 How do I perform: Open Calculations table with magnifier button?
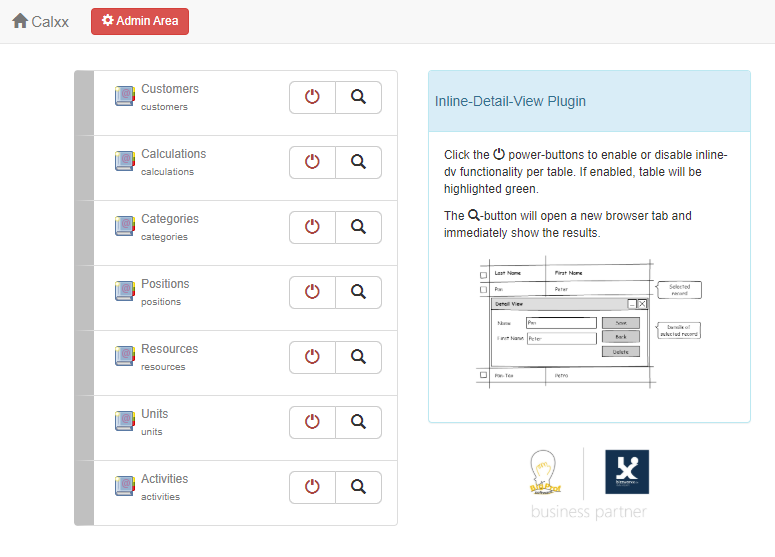click(x=358, y=162)
